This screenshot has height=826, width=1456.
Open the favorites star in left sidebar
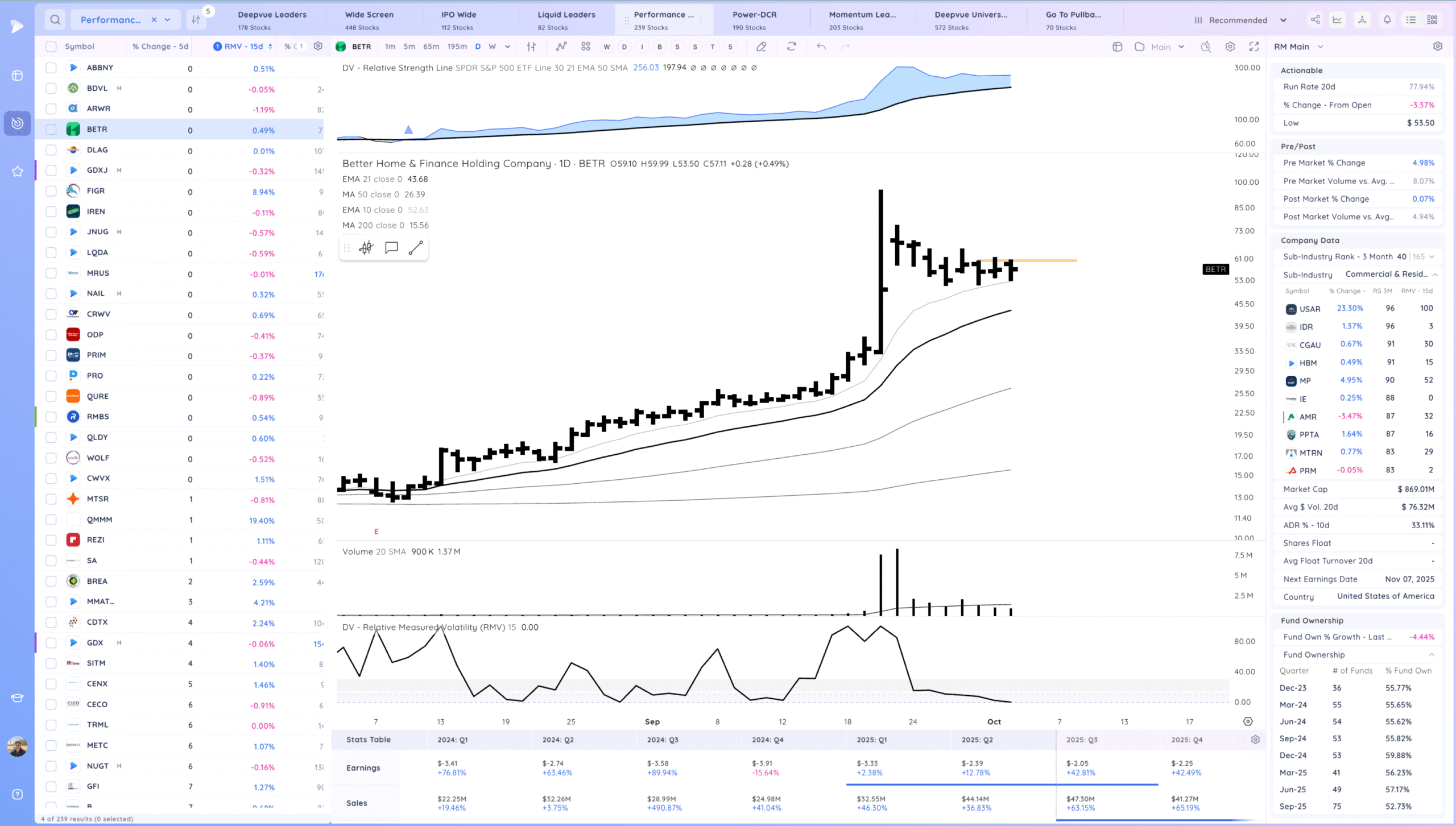(17, 171)
